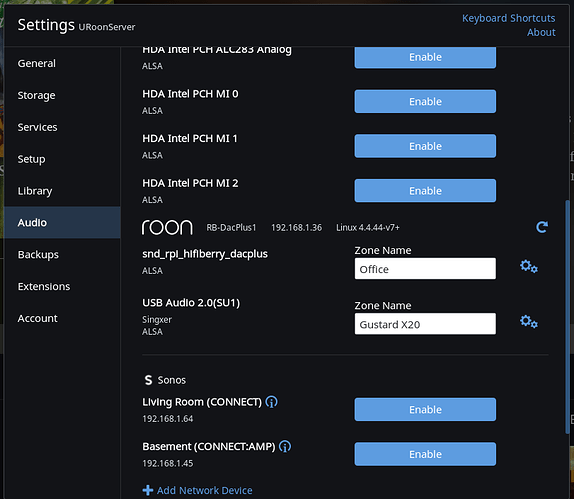Open device settings gears for Gustard X20
574x499 pixels.
[x=529, y=321]
